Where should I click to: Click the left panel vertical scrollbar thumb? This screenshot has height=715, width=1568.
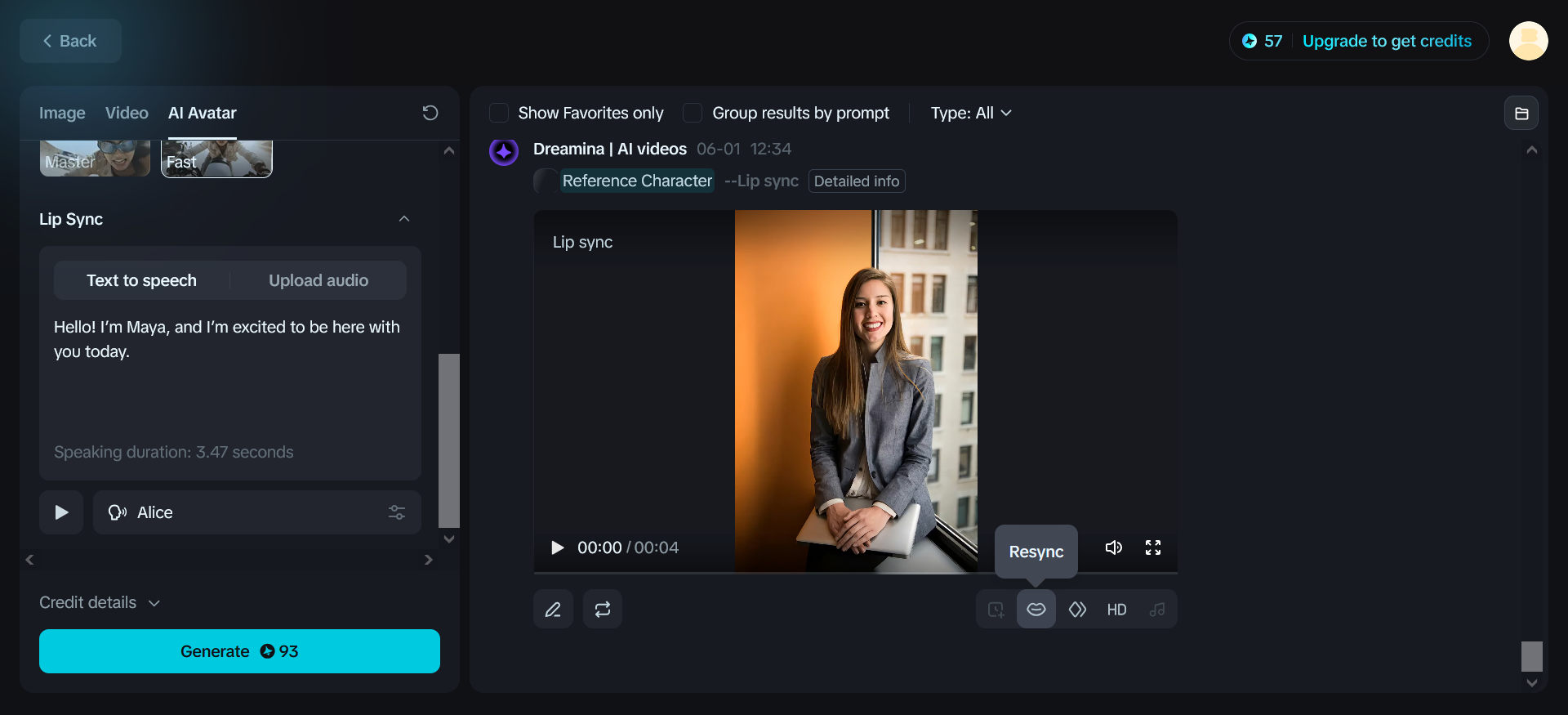(449, 440)
